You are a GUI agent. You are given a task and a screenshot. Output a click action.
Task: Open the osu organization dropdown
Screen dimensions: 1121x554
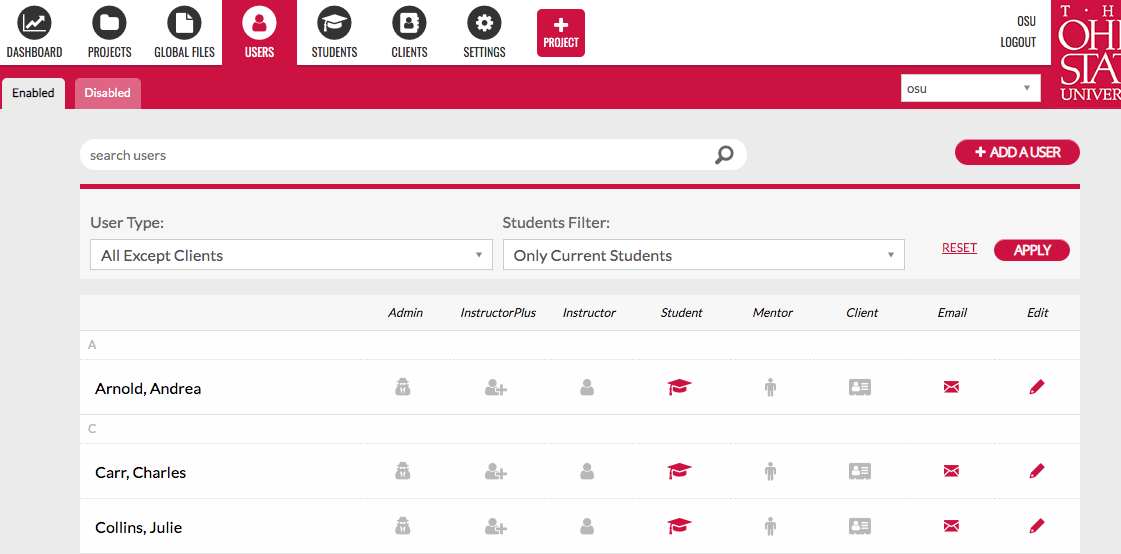point(969,88)
